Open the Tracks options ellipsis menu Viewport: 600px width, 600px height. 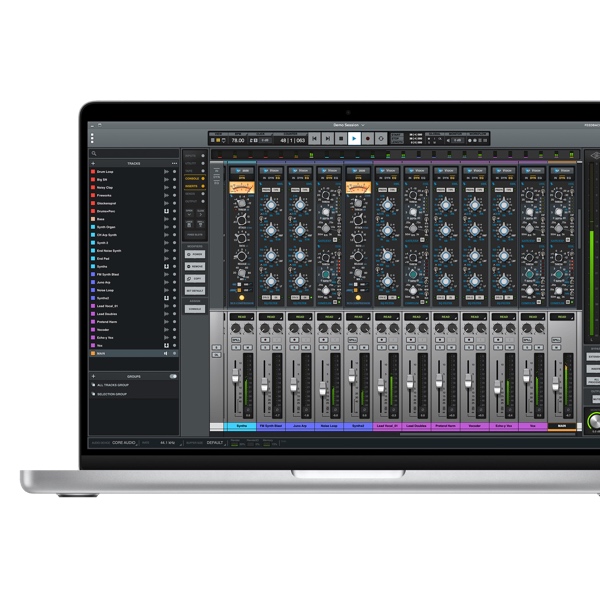click(174, 163)
